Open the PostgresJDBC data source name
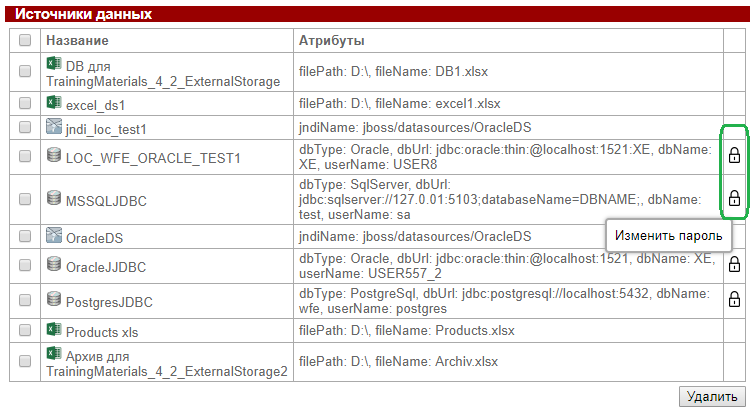The height and width of the screenshot is (414, 752). 109,302
